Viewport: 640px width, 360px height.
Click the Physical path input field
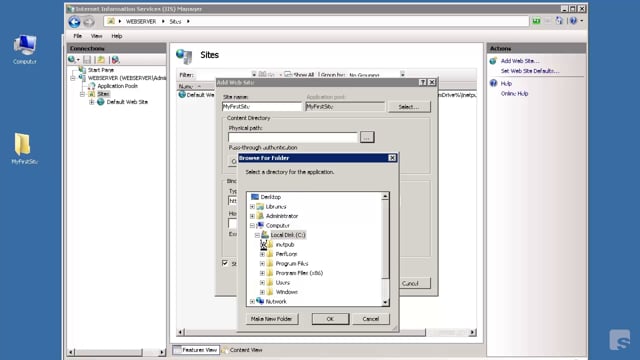tap(293, 138)
